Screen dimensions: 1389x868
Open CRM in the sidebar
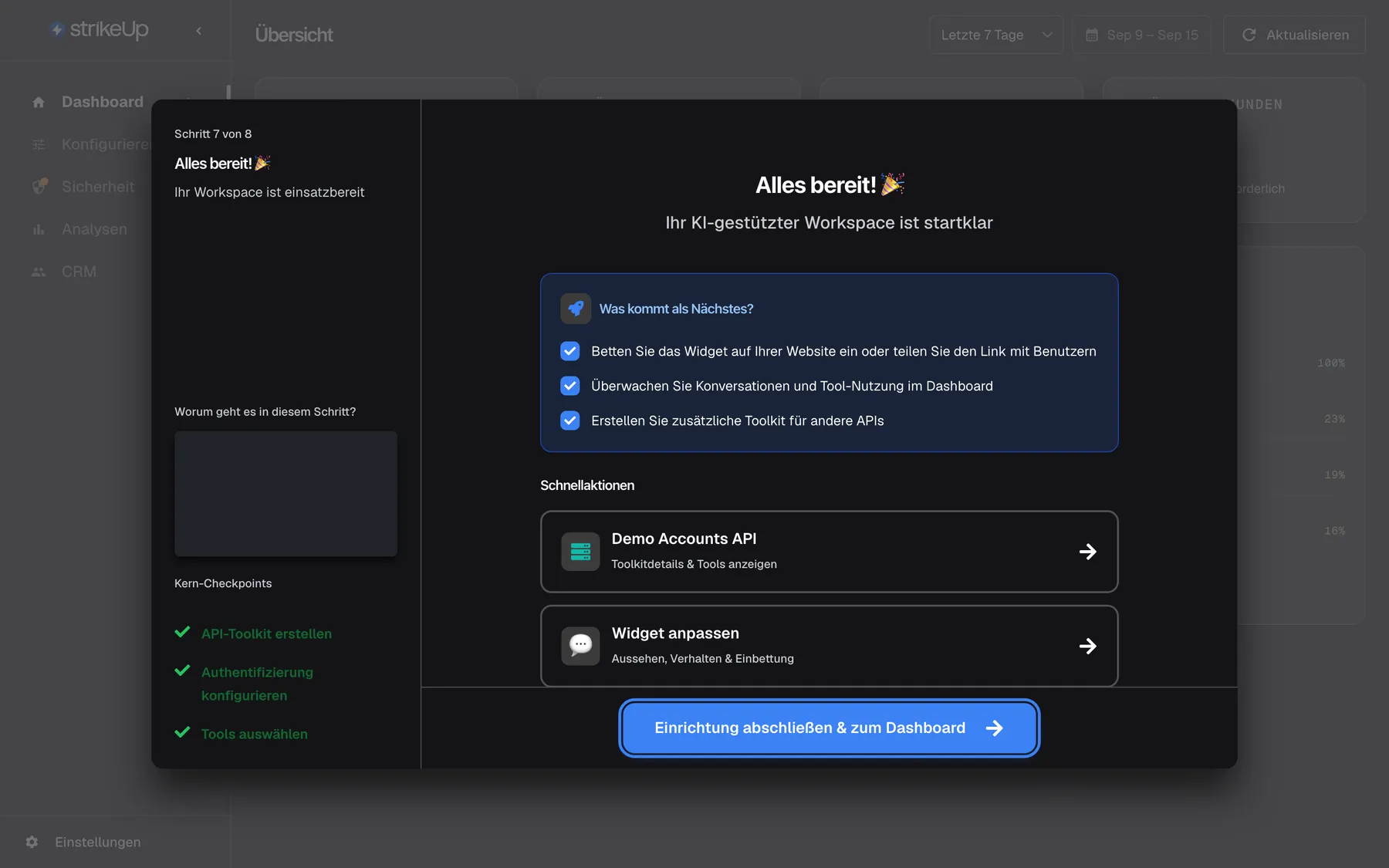[x=79, y=272]
